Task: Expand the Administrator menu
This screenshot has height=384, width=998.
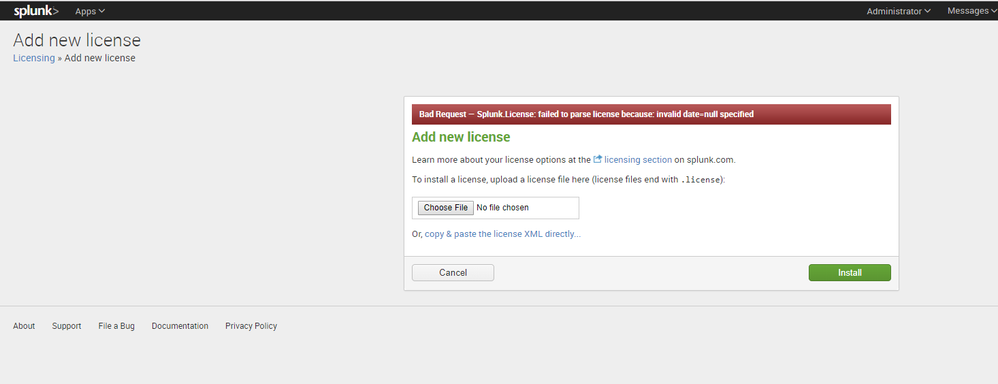Action: coord(899,11)
